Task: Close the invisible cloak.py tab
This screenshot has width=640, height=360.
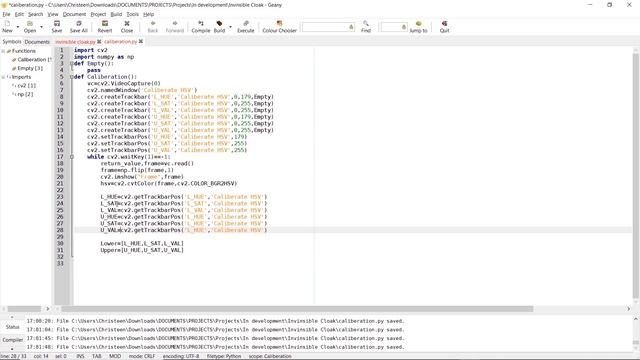Action: 99,42
